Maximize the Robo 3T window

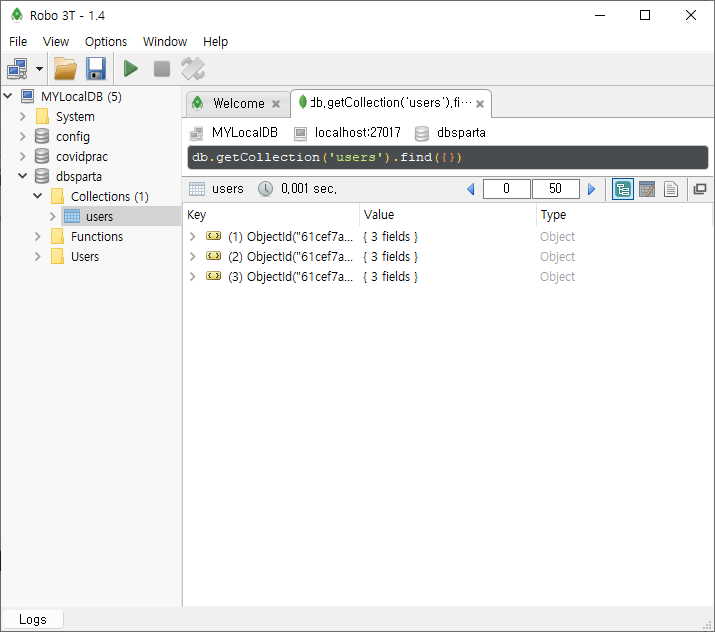645,15
